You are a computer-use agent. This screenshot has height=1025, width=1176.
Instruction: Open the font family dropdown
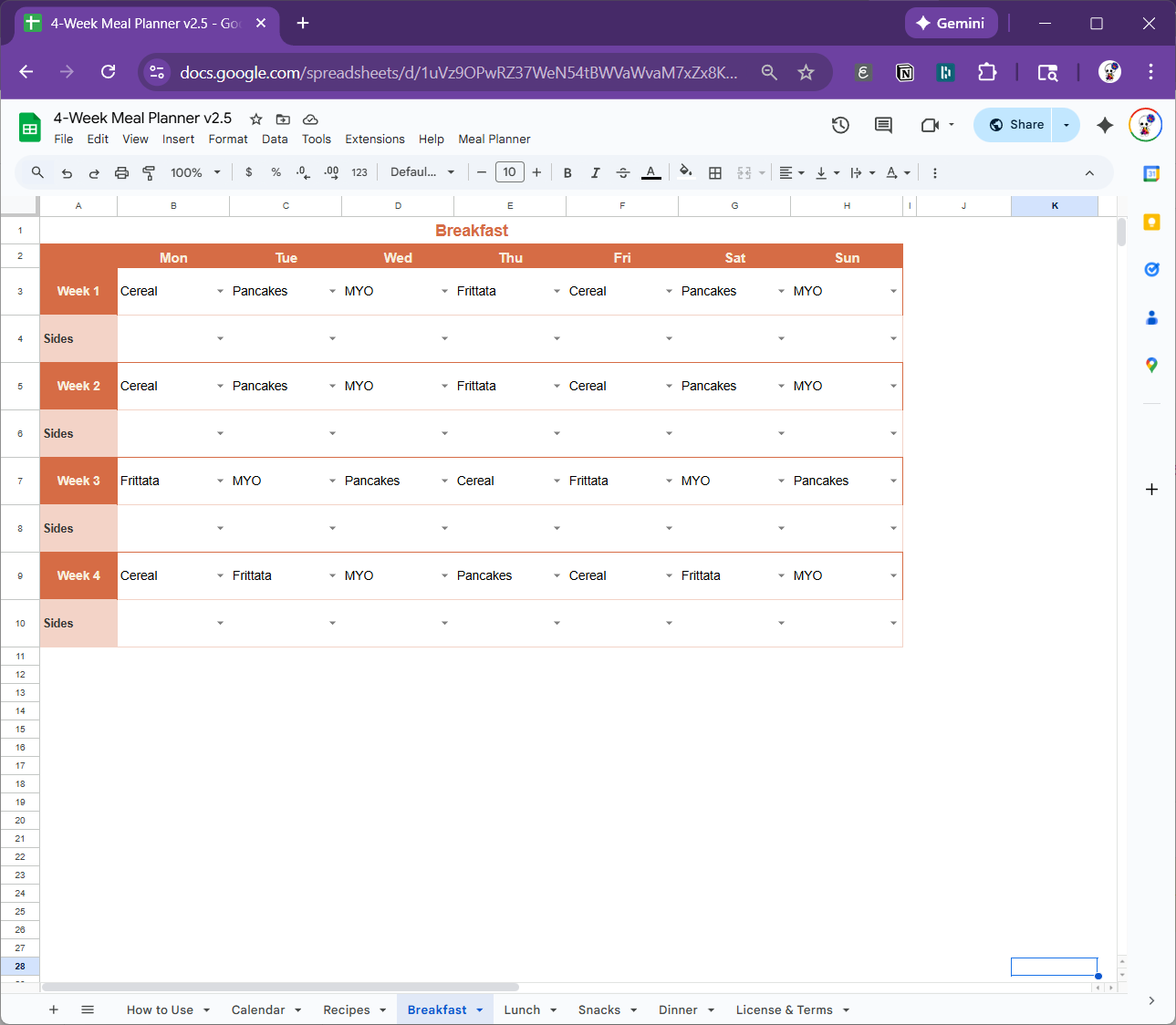[x=422, y=172]
